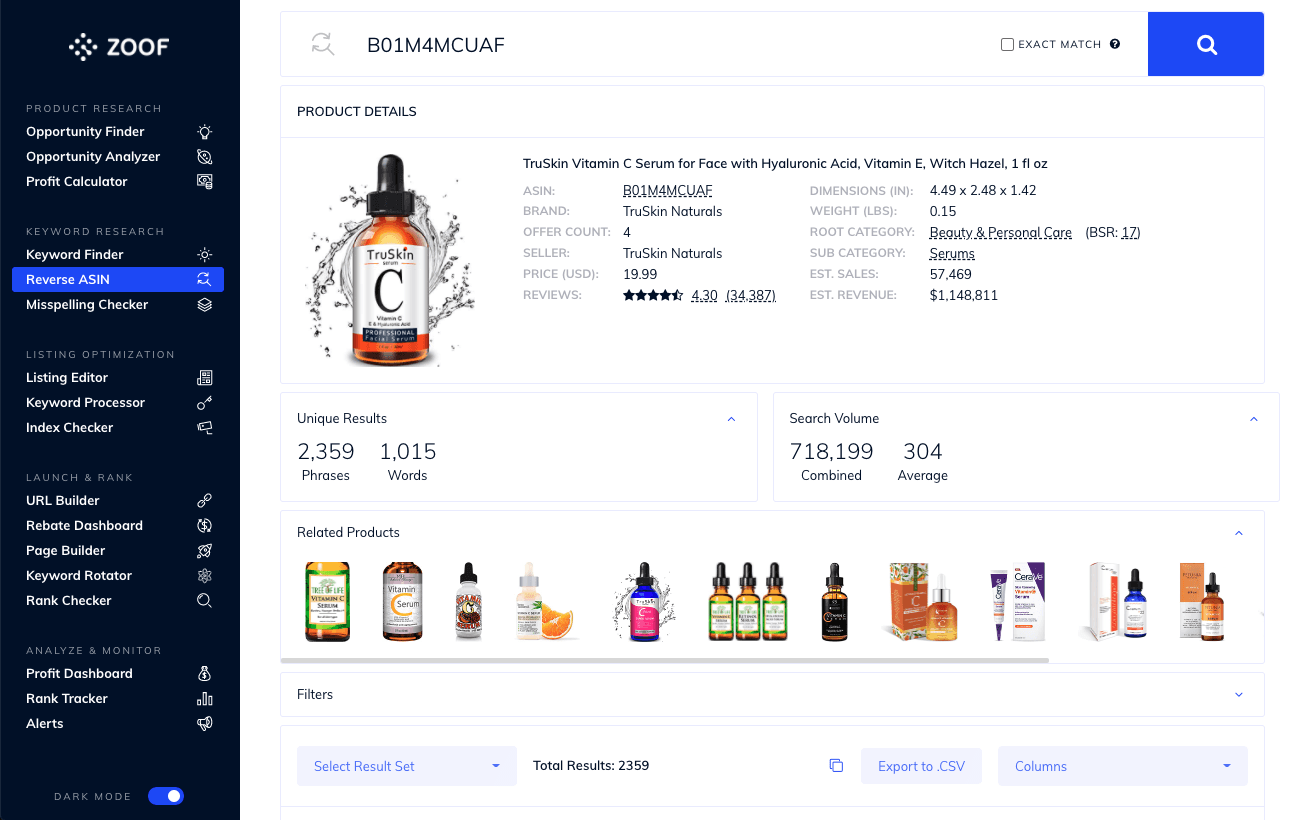Image resolution: width=1300 pixels, height=820 pixels.
Task: Click the calculator icon beside Profit Calculator
Action: coord(205,182)
